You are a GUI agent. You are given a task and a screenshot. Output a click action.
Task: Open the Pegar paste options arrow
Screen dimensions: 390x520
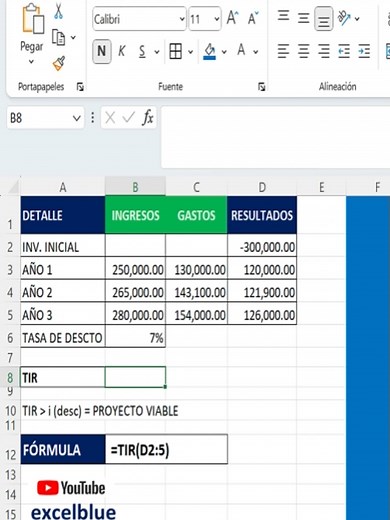pyautogui.click(x=31, y=62)
